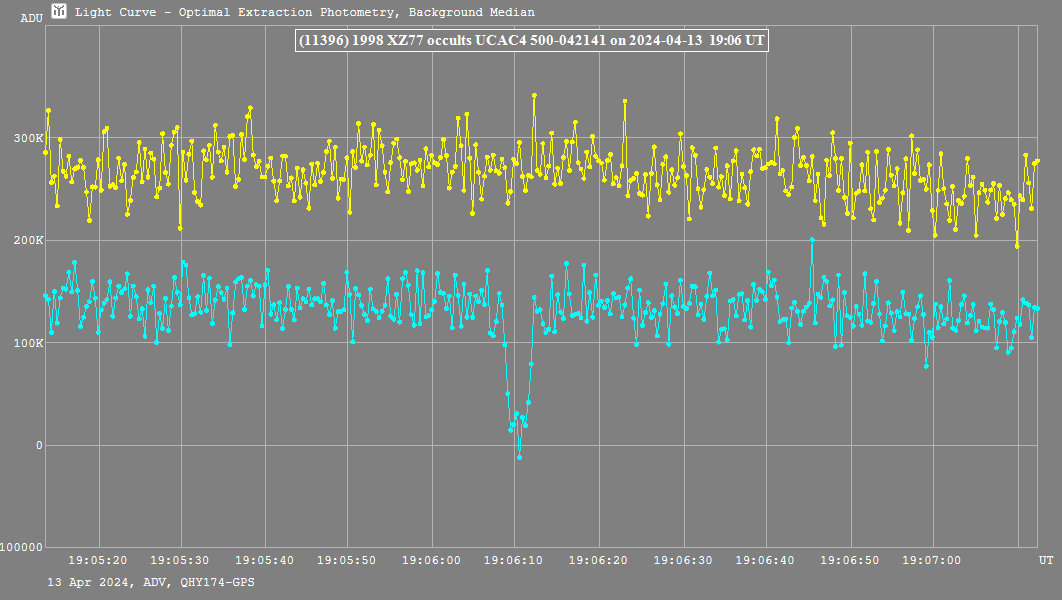Click the Light Curve header text
1062x600 pixels.
(304, 12)
